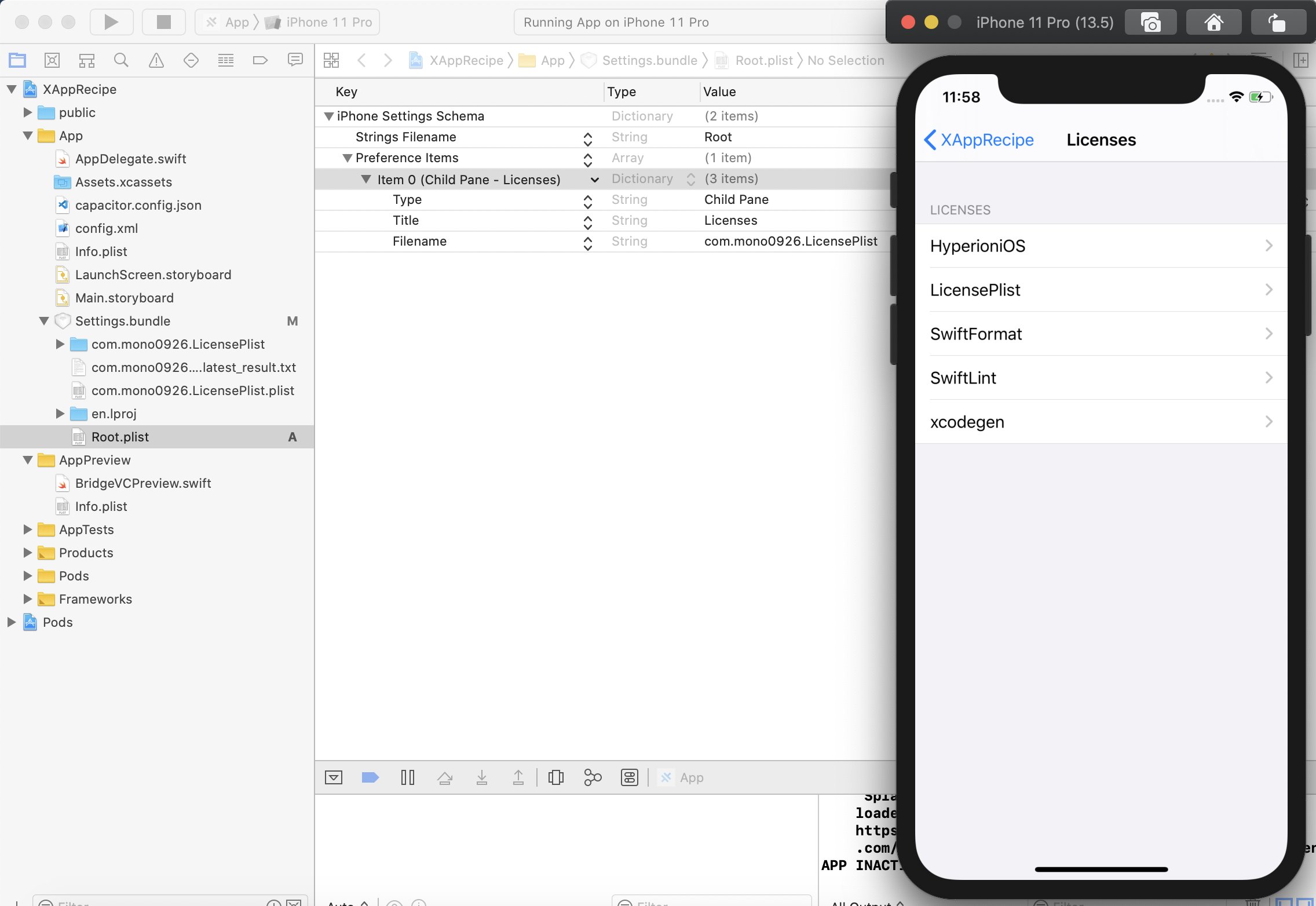Screen dimensions: 1316x906
Task: Click the Simulator rotate device icon
Action: pyautogui.click(x=1278, y=23)
